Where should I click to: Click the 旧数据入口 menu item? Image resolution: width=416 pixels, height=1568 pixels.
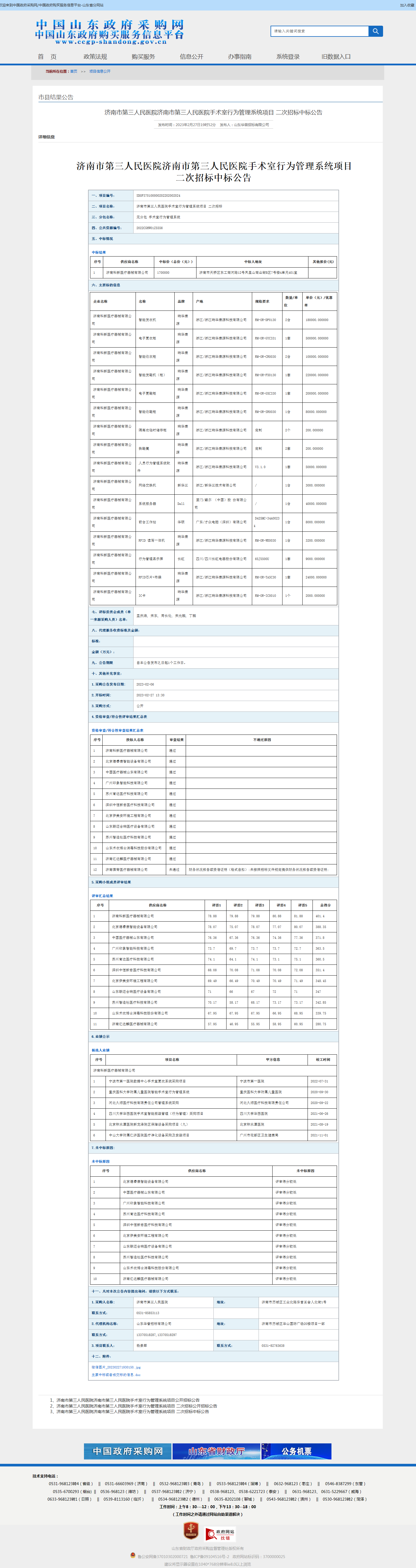click(x=336, y=57)
